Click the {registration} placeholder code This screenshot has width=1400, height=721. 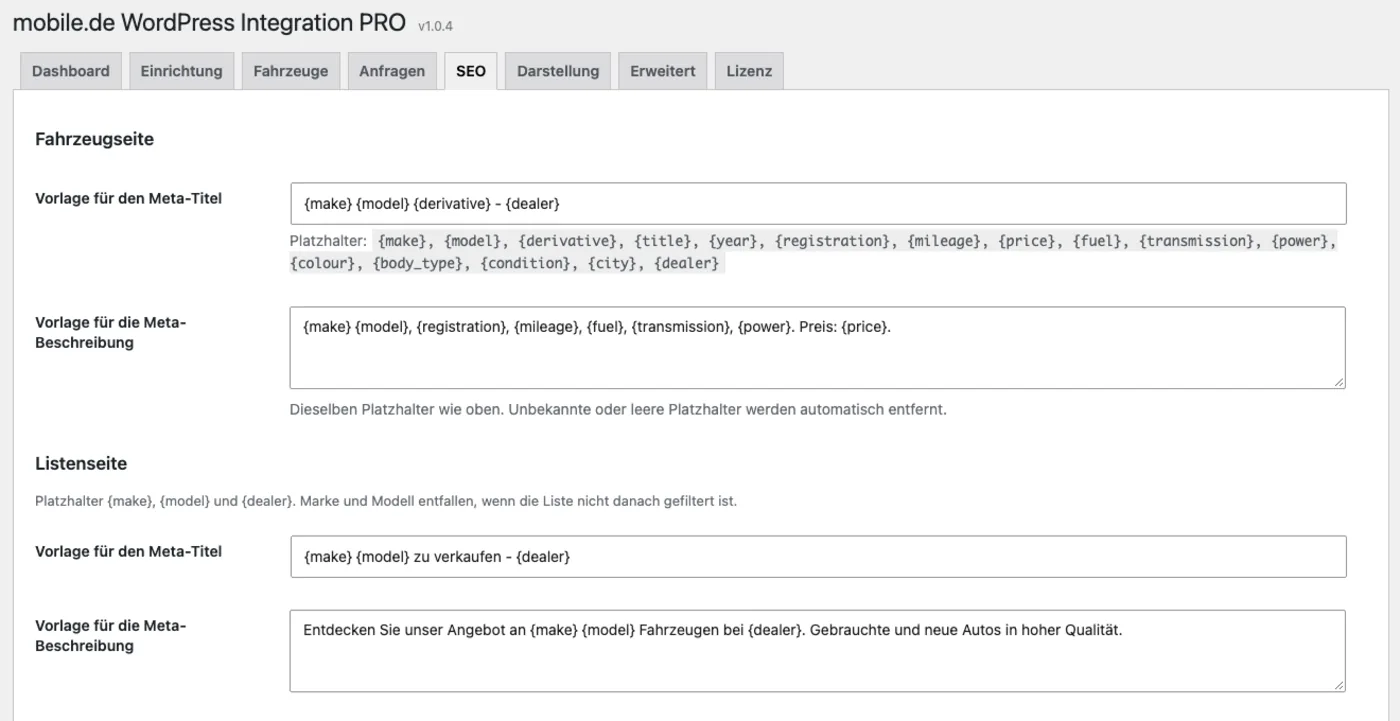[832, 241]
